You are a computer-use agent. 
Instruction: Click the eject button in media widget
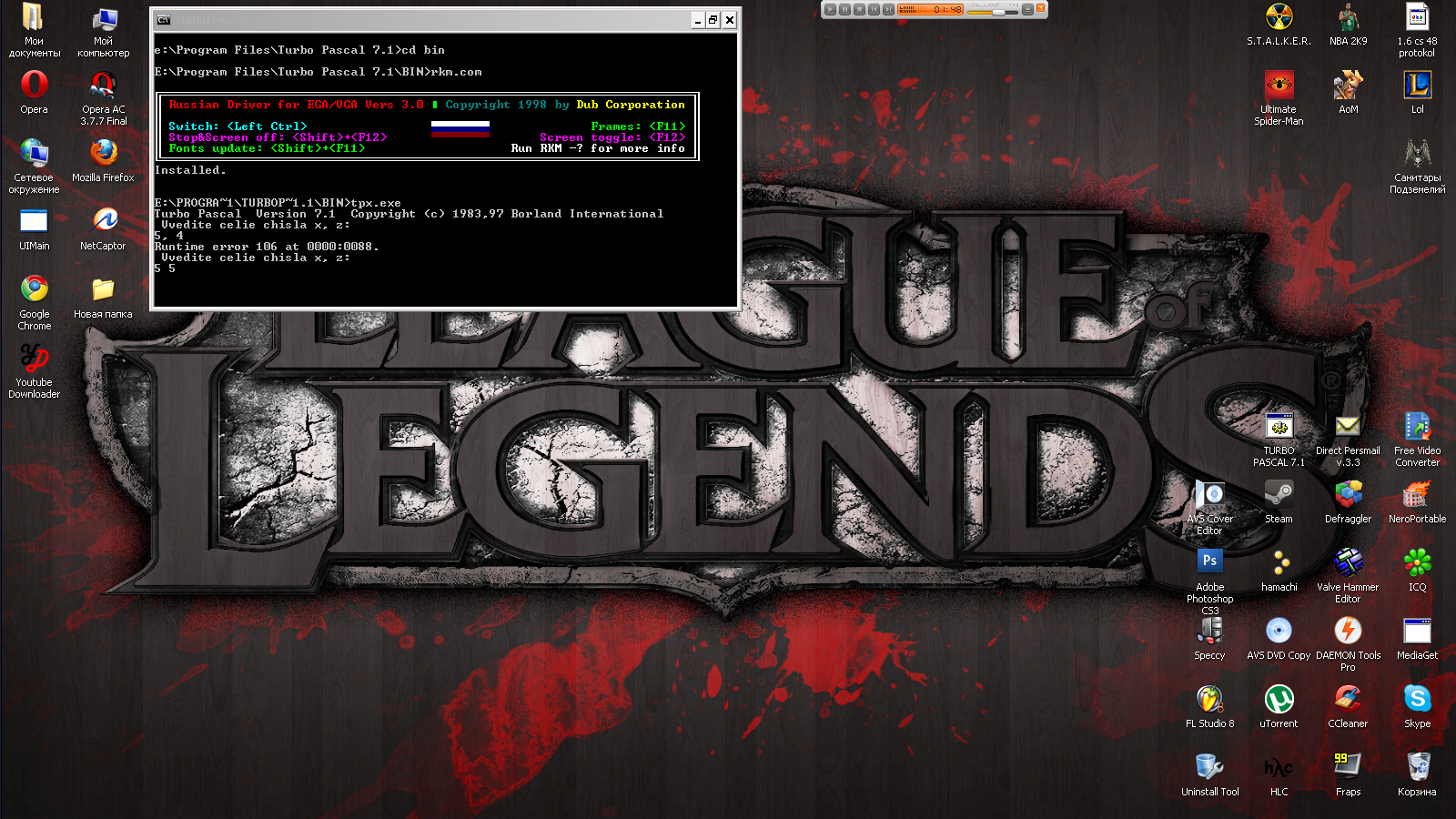pos(1027,9)
